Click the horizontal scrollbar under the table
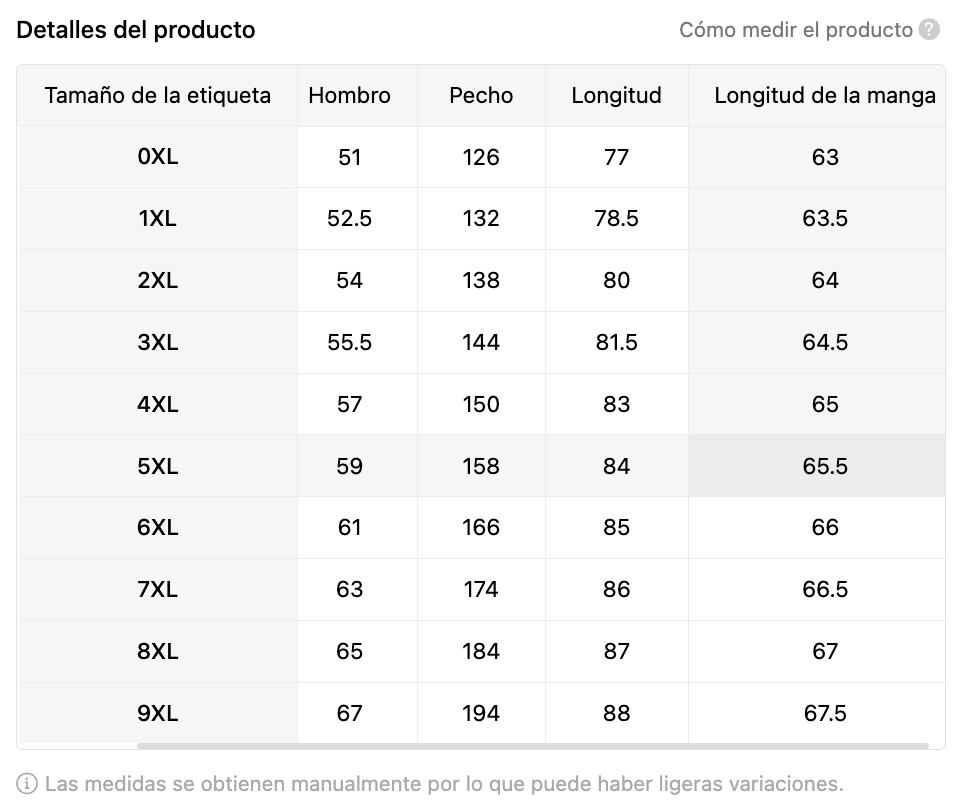Screen dimensions: 978x810 532,745
